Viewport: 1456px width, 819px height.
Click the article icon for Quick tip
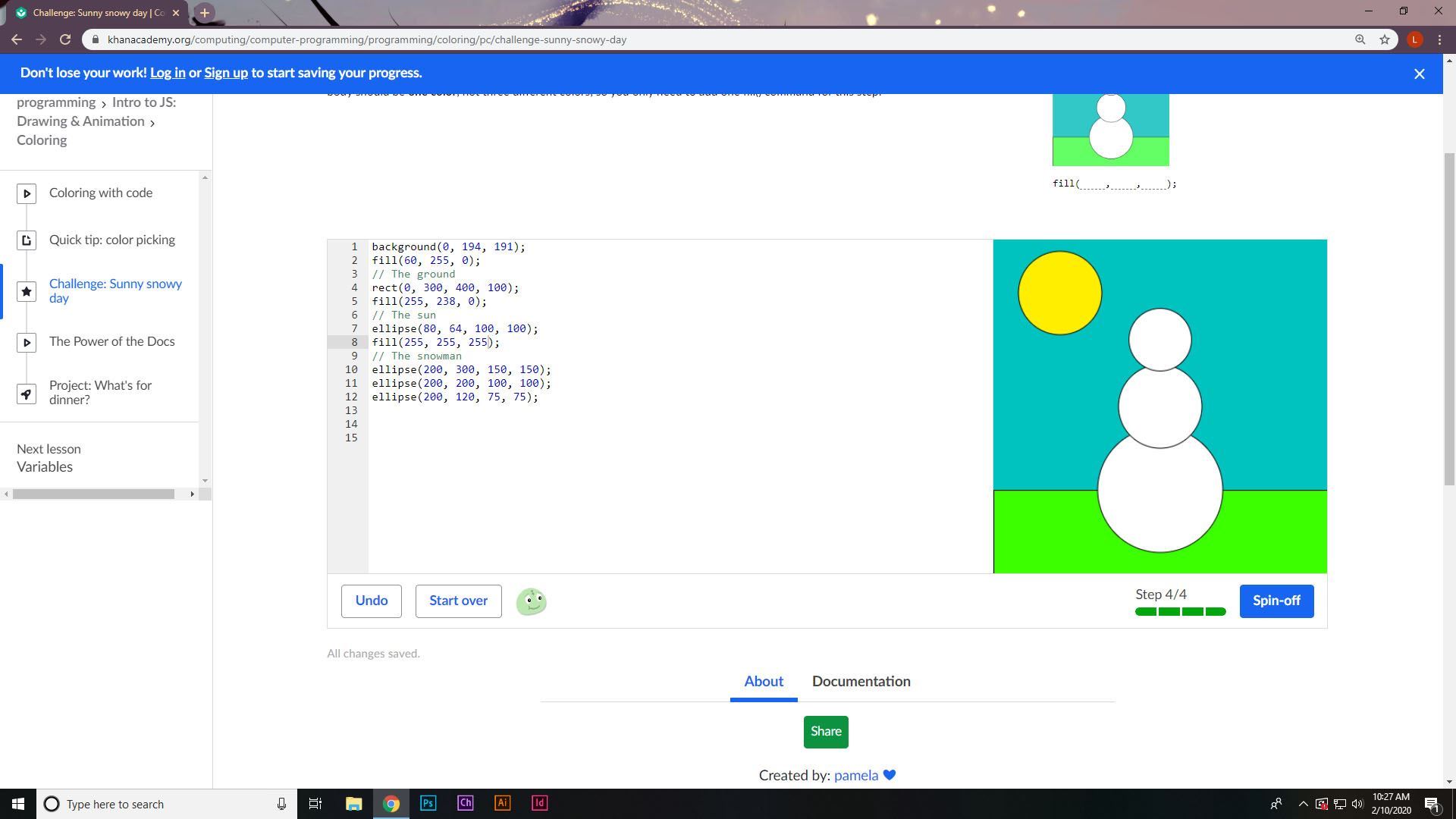pos(27,241)
